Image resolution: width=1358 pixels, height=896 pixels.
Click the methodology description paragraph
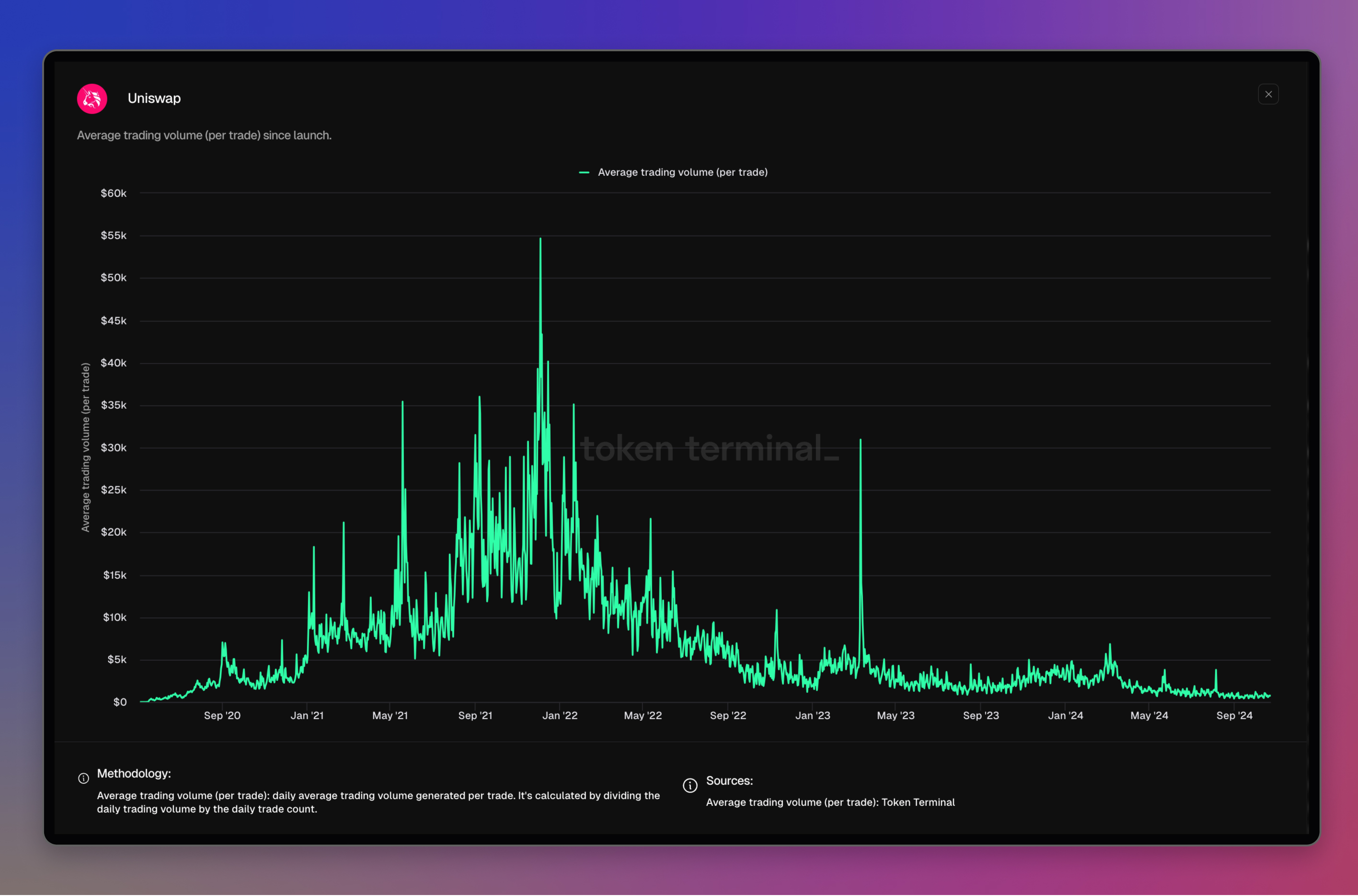point(378,802)
